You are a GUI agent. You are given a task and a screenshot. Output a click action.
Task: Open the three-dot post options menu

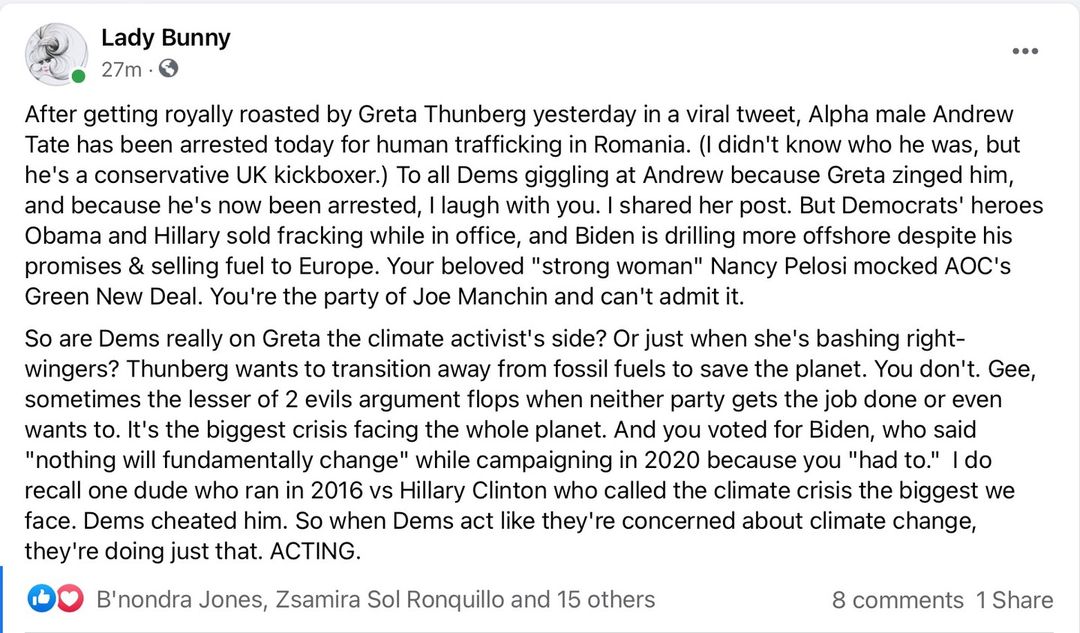coord(1025,52)
